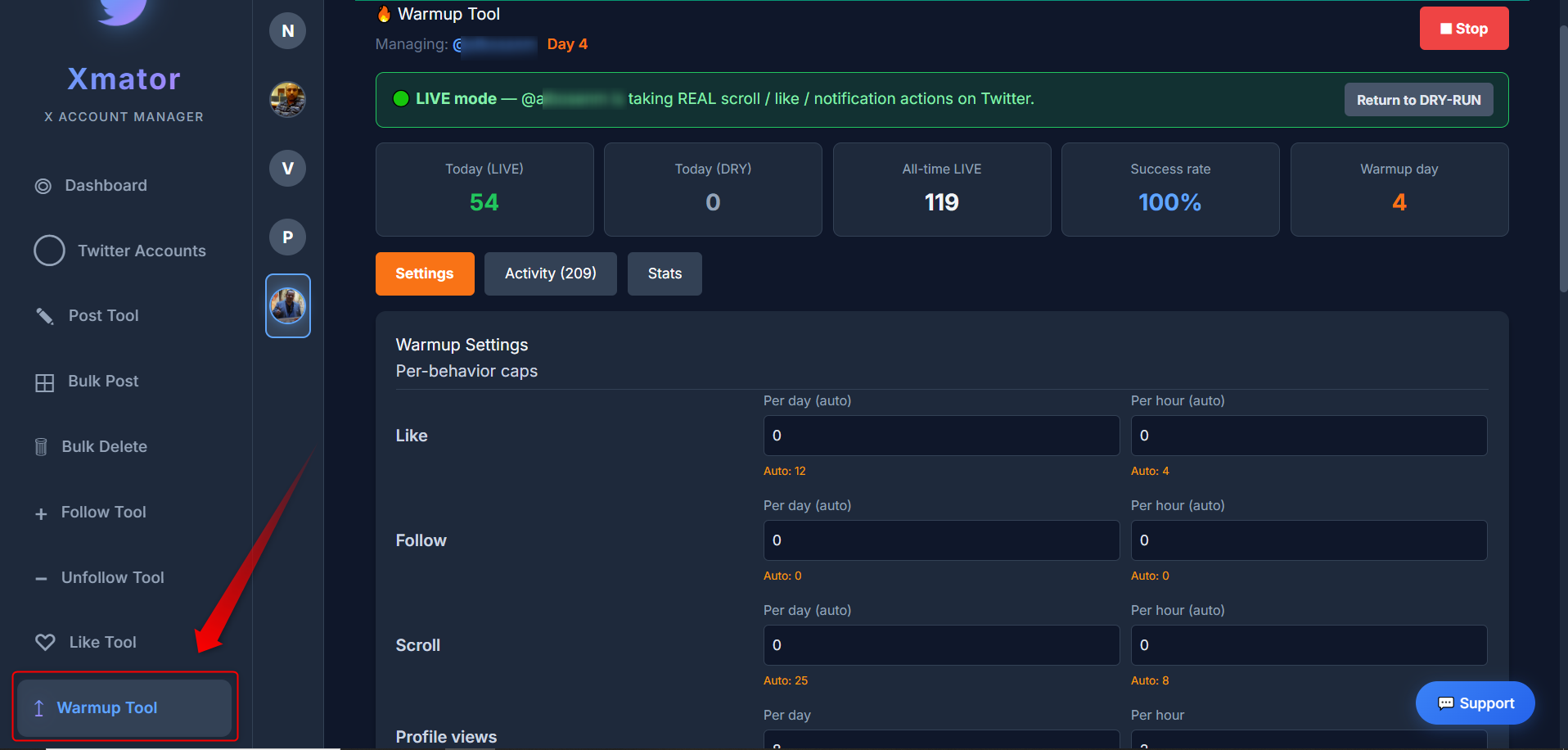1568x750 pixels.
Task: Open the Dashboard icon in the sidebar
Action: [x=43, y=186]
